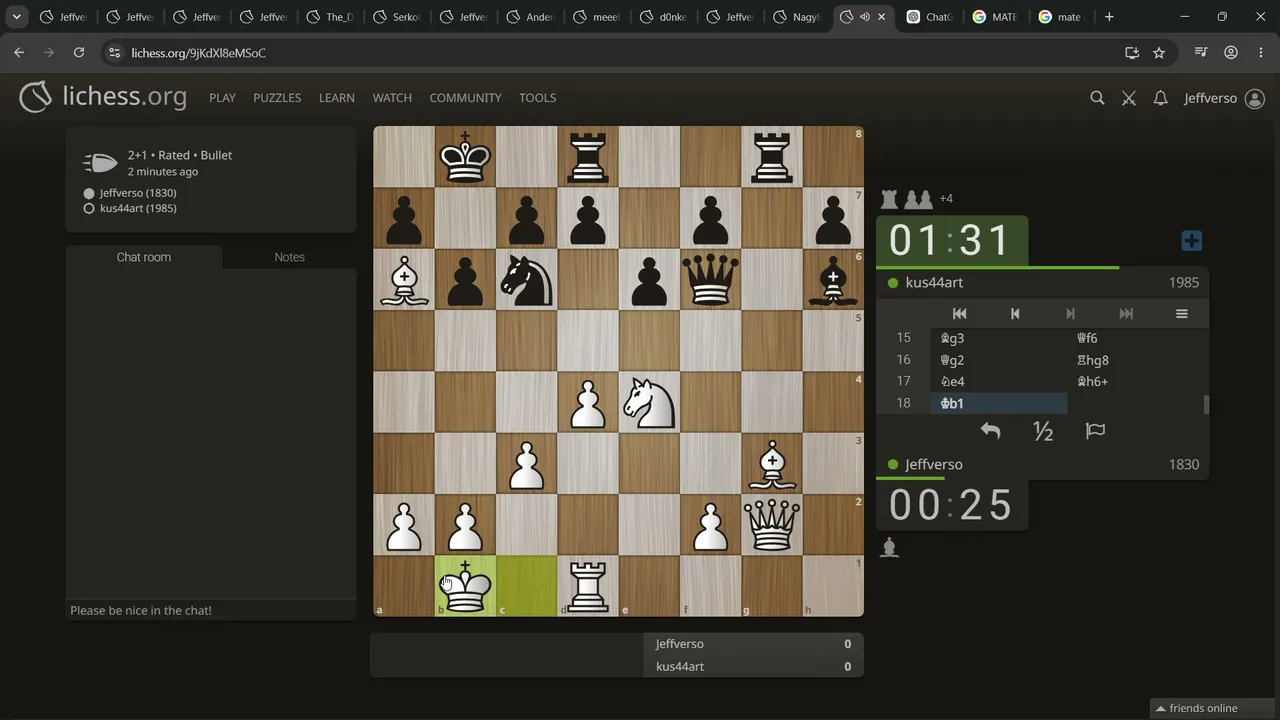This screenshot has width=1280, height=720.
Task: Click the white knight on e4
Action: tap(649, 402)
